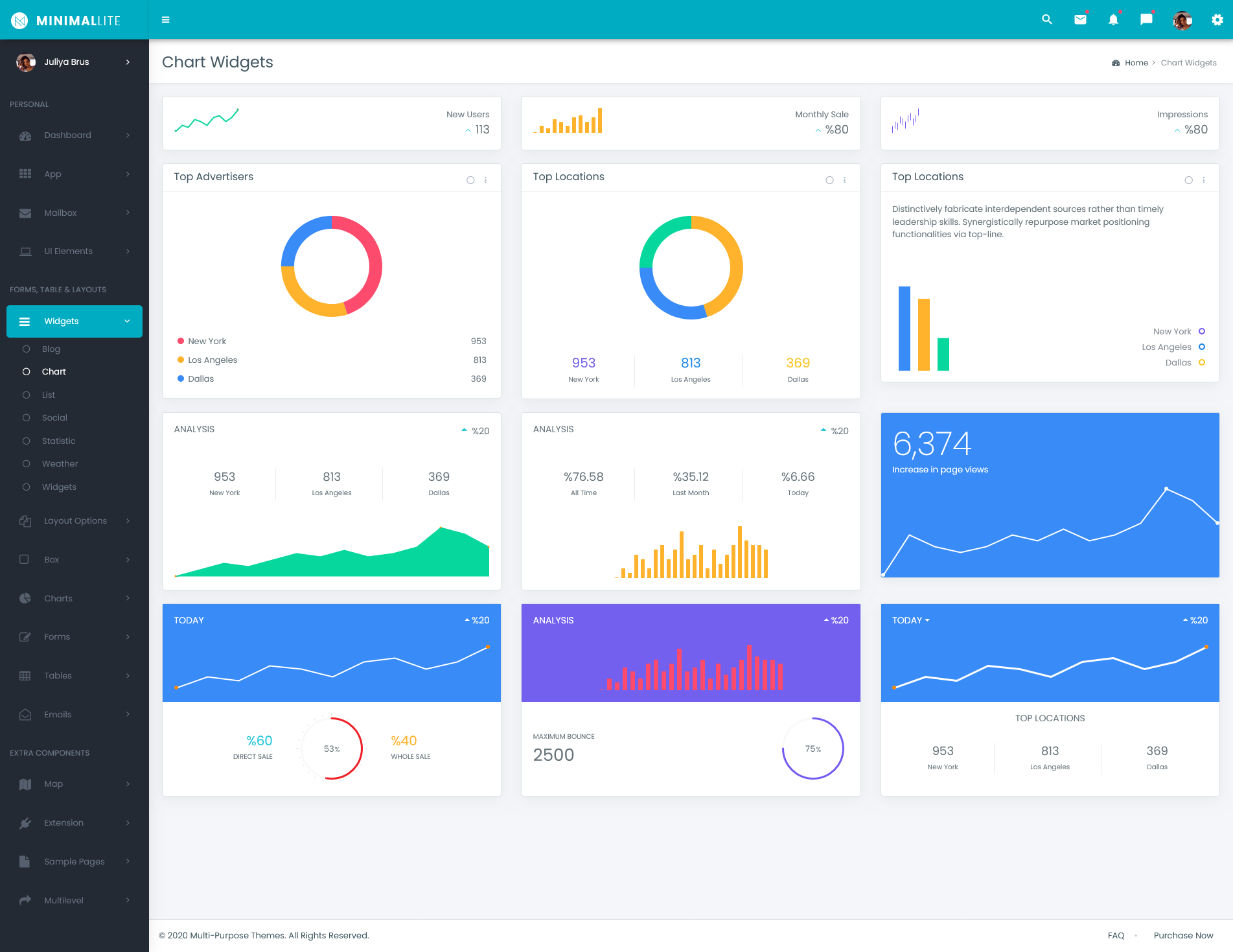
Task: Open the Emails menu item
Action: pos(75,715)
